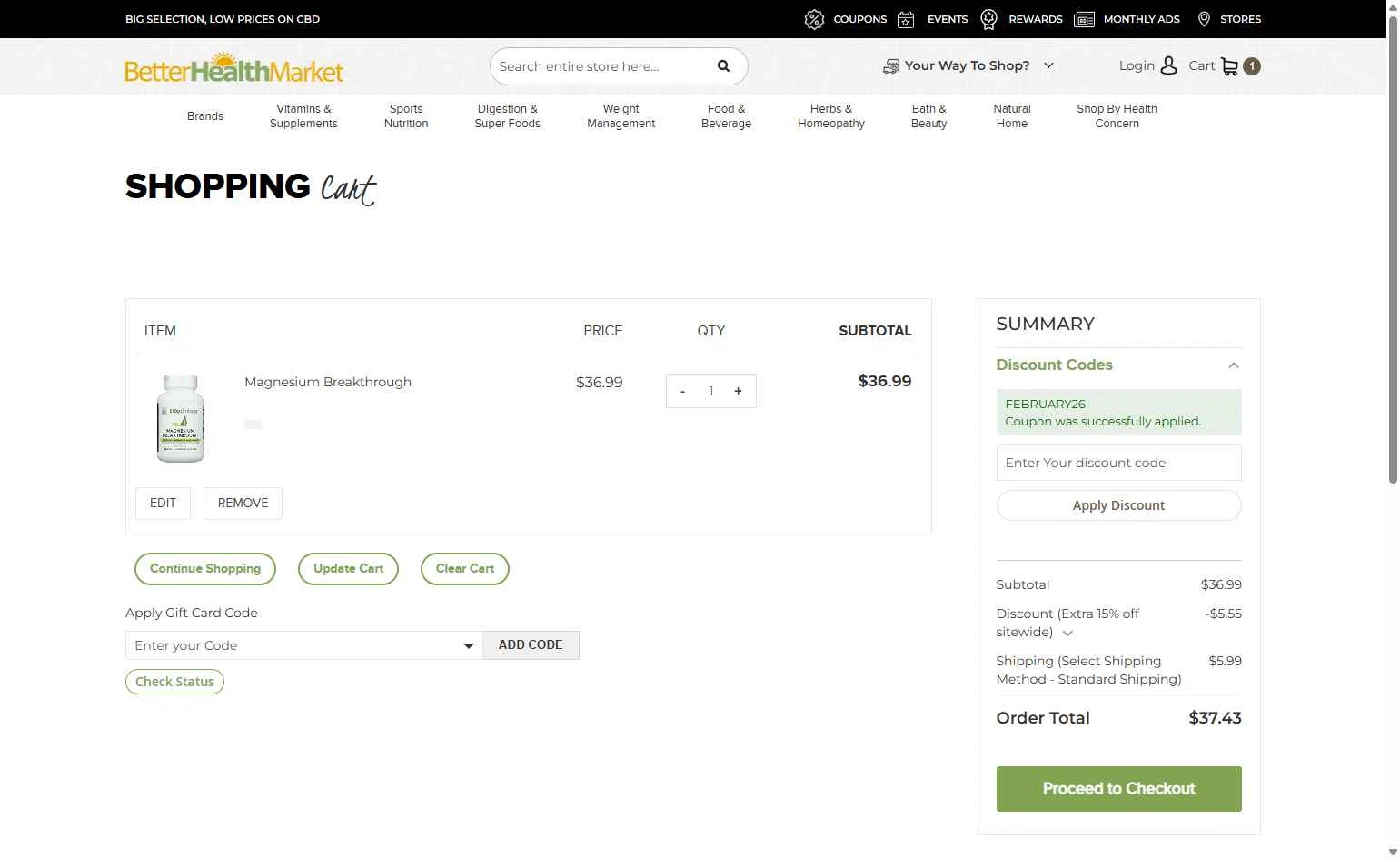Click the discount code input field

tap(1118, 463)
